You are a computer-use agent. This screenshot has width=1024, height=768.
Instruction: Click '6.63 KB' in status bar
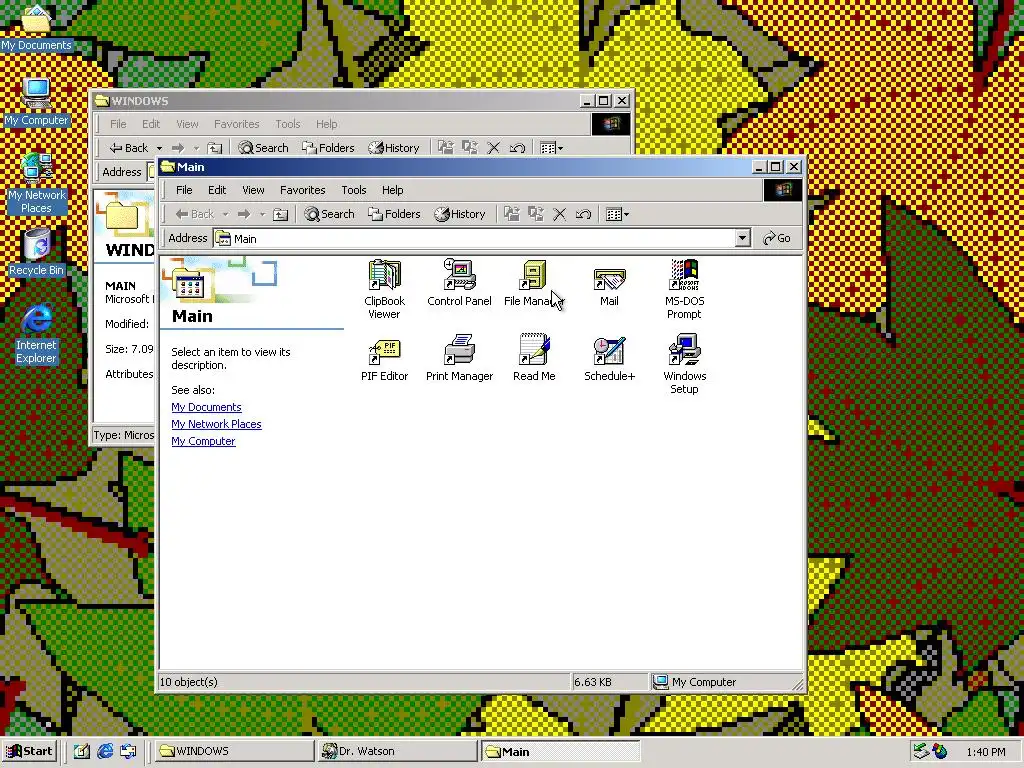click(x=593, y=682)
